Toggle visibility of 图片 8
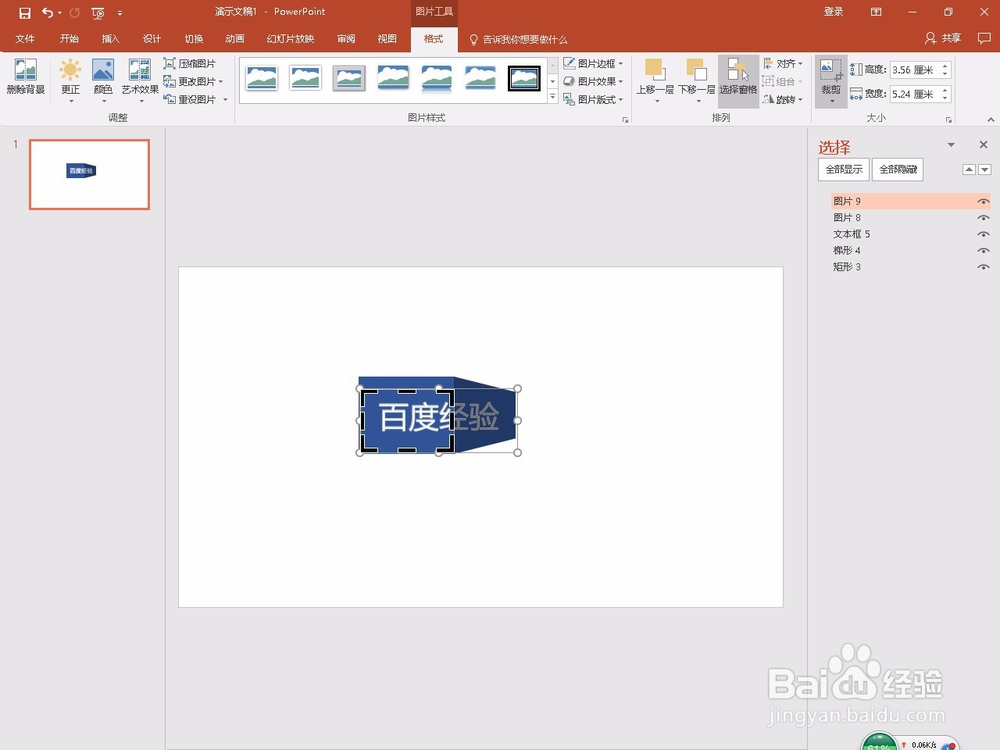The image size is (1000, 750). pyautogui.click(x=983, y=218)
